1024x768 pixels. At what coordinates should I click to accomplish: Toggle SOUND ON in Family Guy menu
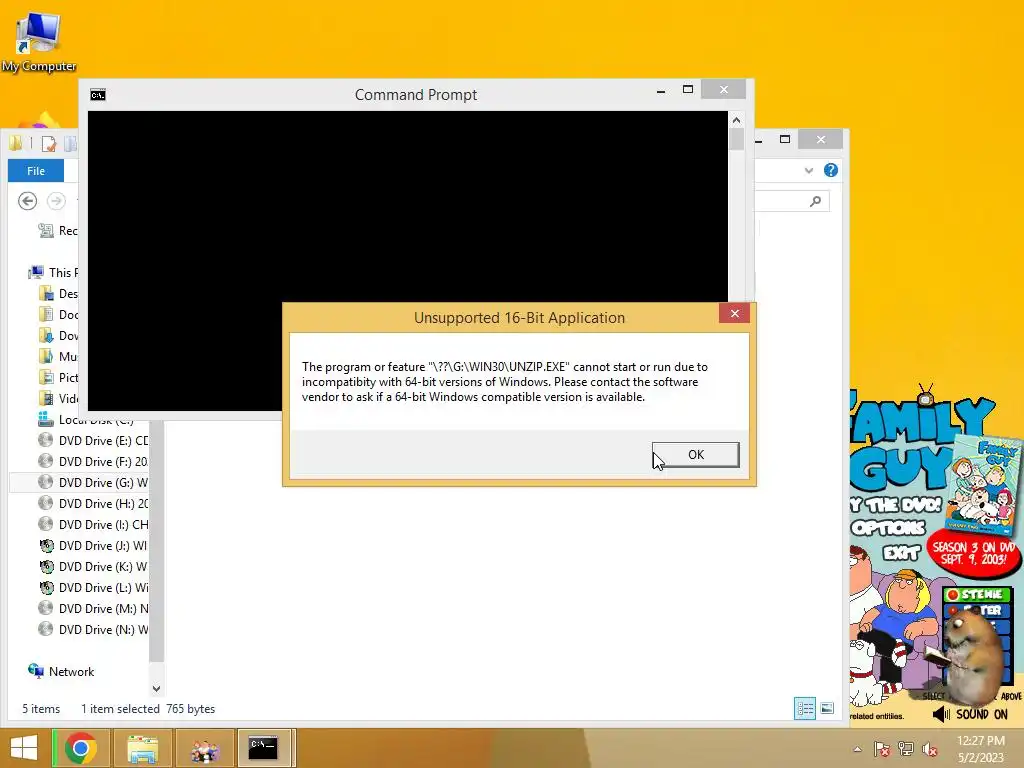coord(970,714)
